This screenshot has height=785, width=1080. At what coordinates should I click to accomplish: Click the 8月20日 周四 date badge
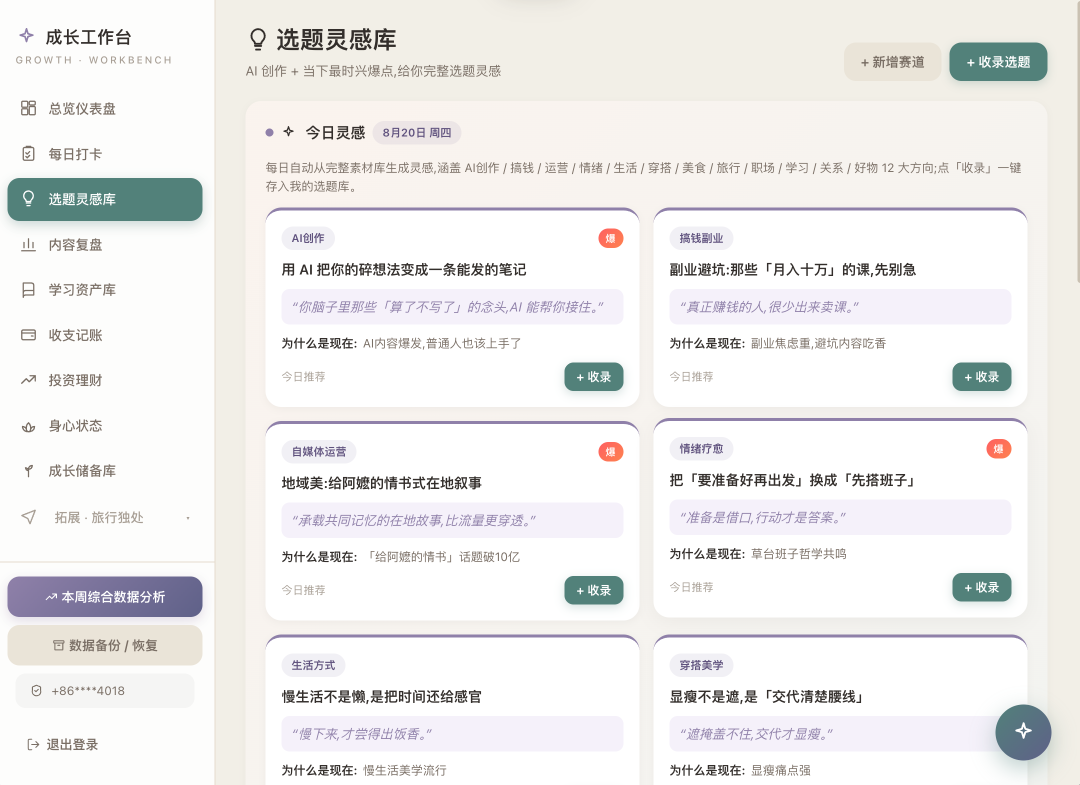(417, 132)
